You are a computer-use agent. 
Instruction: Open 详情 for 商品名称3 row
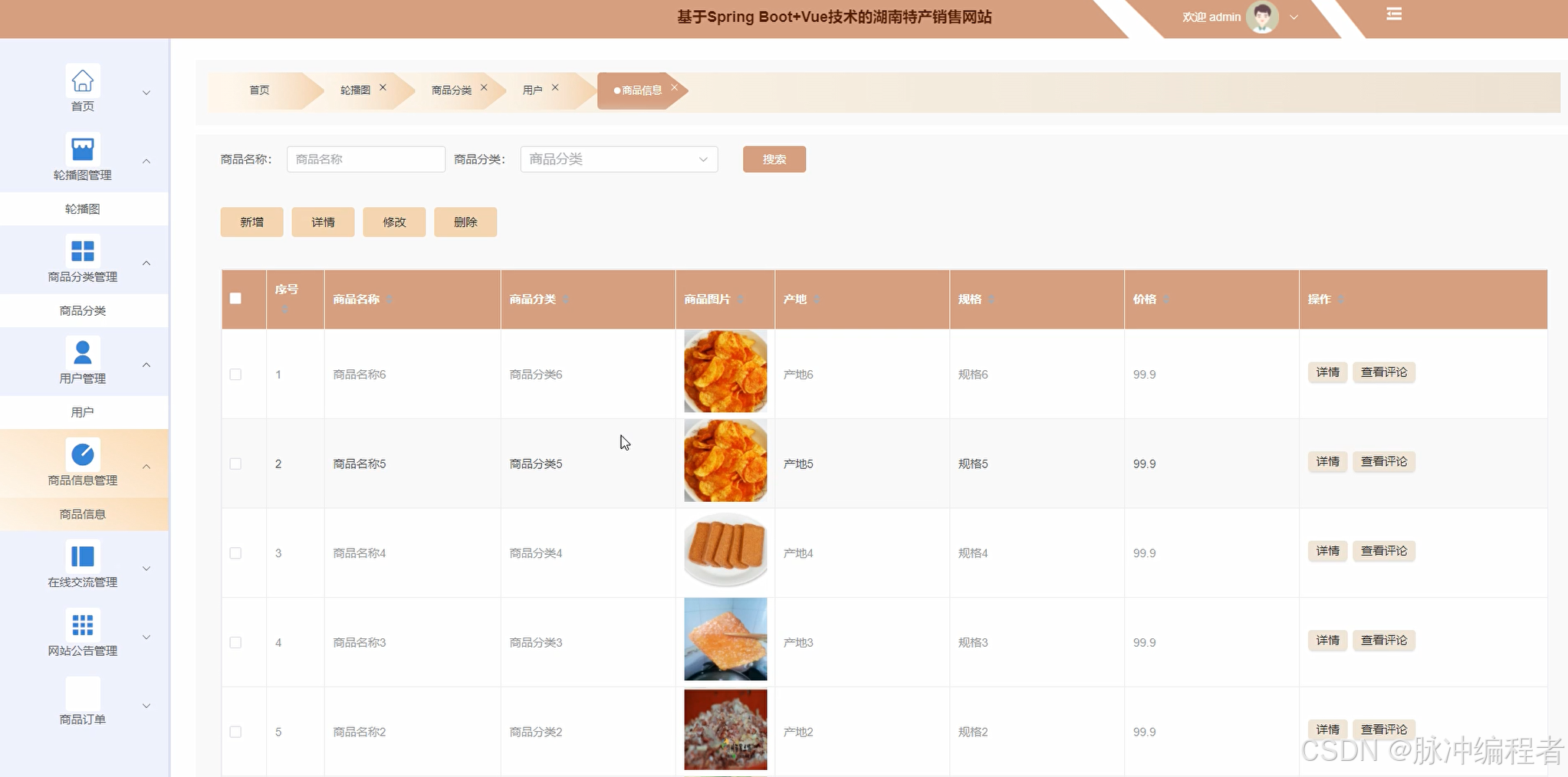point(1327,641)
